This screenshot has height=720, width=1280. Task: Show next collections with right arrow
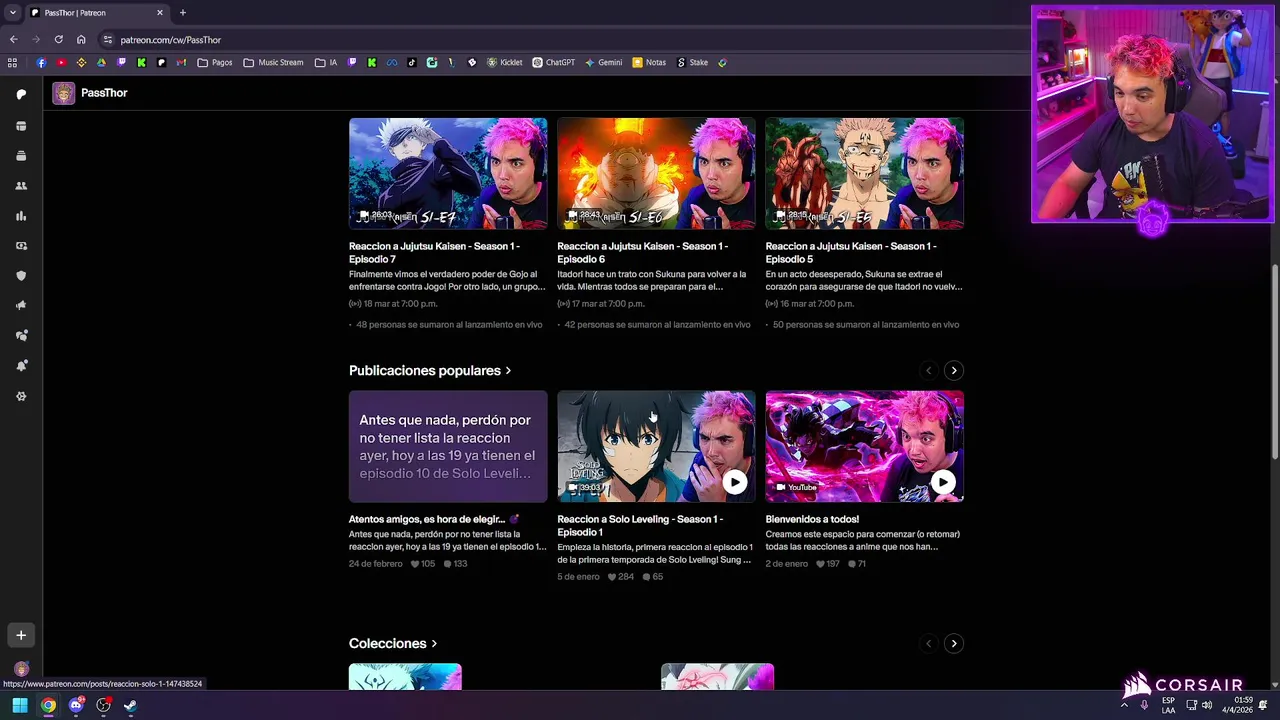point(954,644)
